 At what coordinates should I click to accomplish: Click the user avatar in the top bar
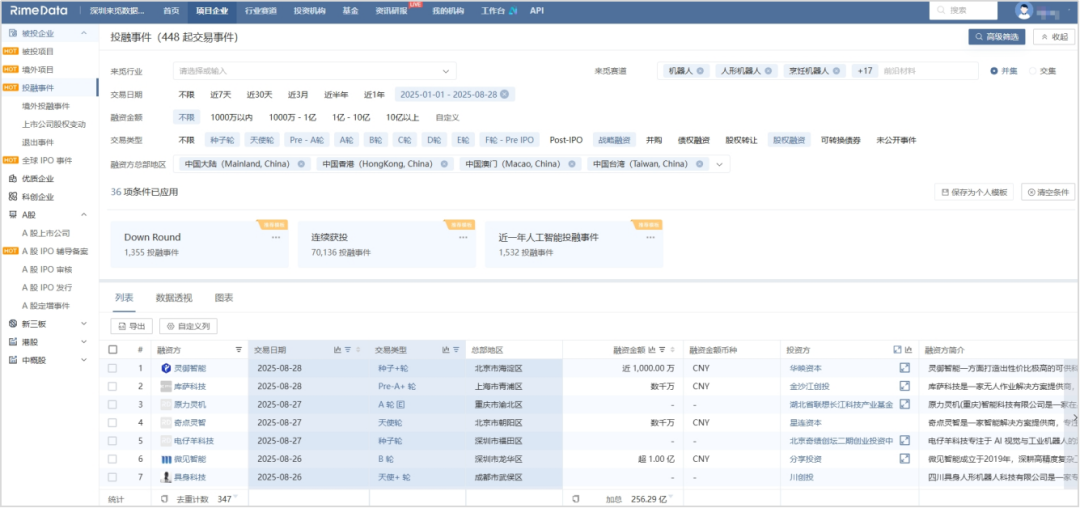(x=1024, y=11)
